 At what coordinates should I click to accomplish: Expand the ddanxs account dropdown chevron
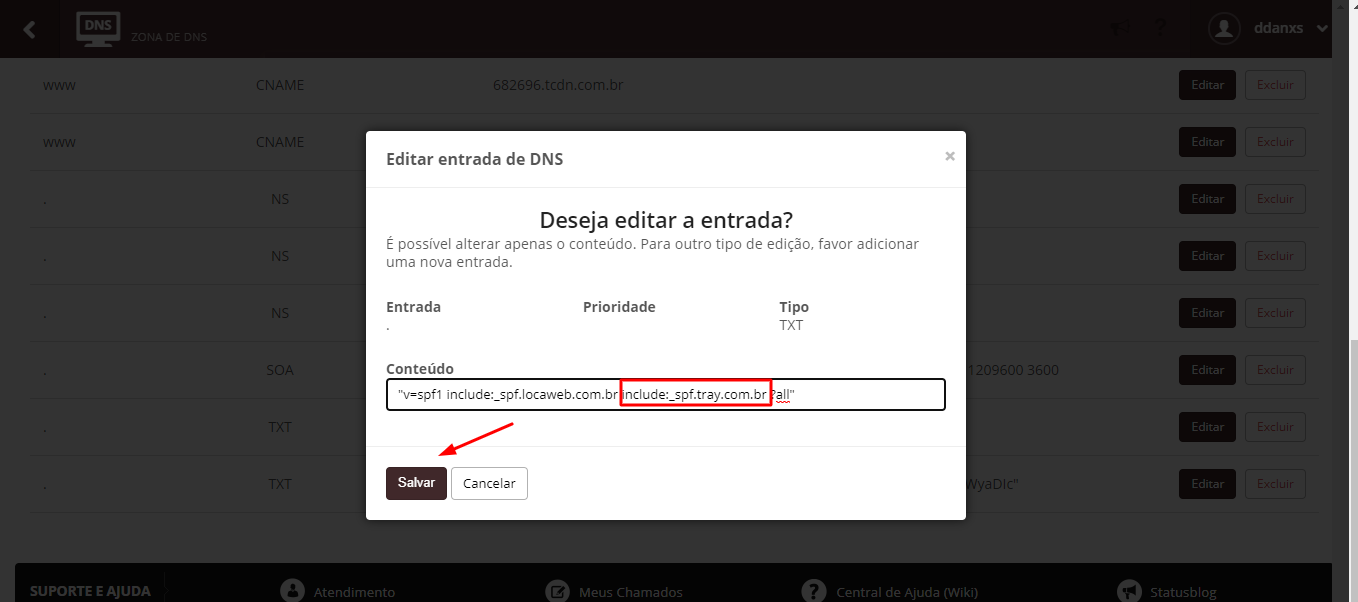pyautogui.click(x=1323, y=29)
